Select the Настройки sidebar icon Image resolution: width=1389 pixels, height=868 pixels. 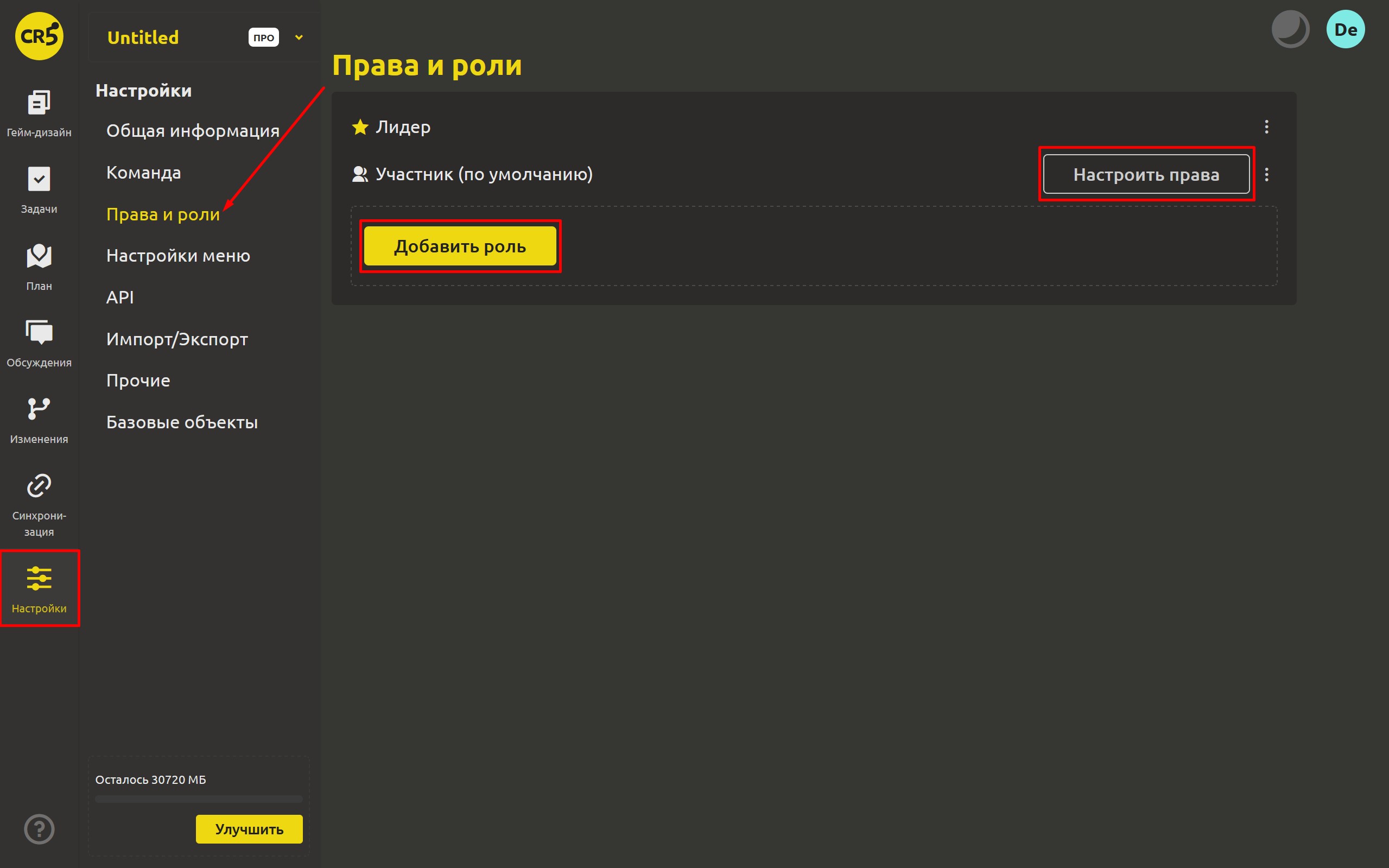pos(39,588)
